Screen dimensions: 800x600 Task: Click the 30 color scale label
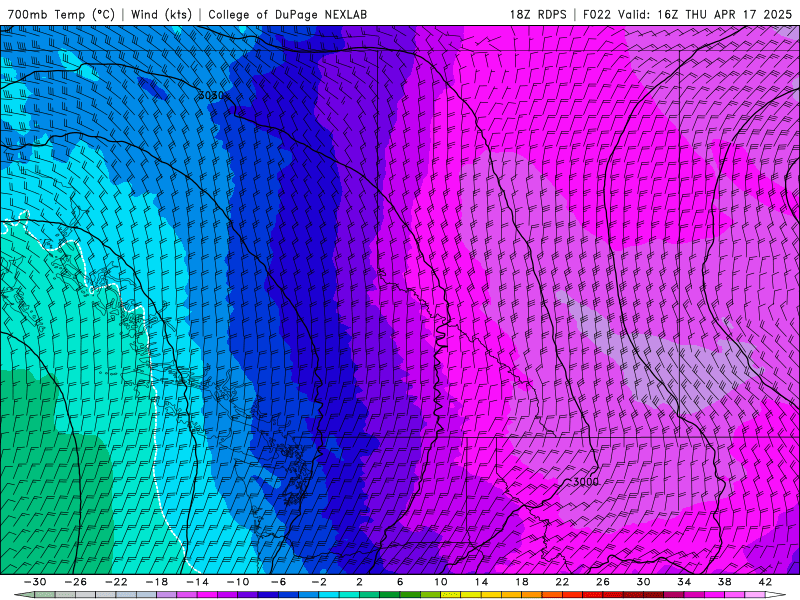point(643,582)
